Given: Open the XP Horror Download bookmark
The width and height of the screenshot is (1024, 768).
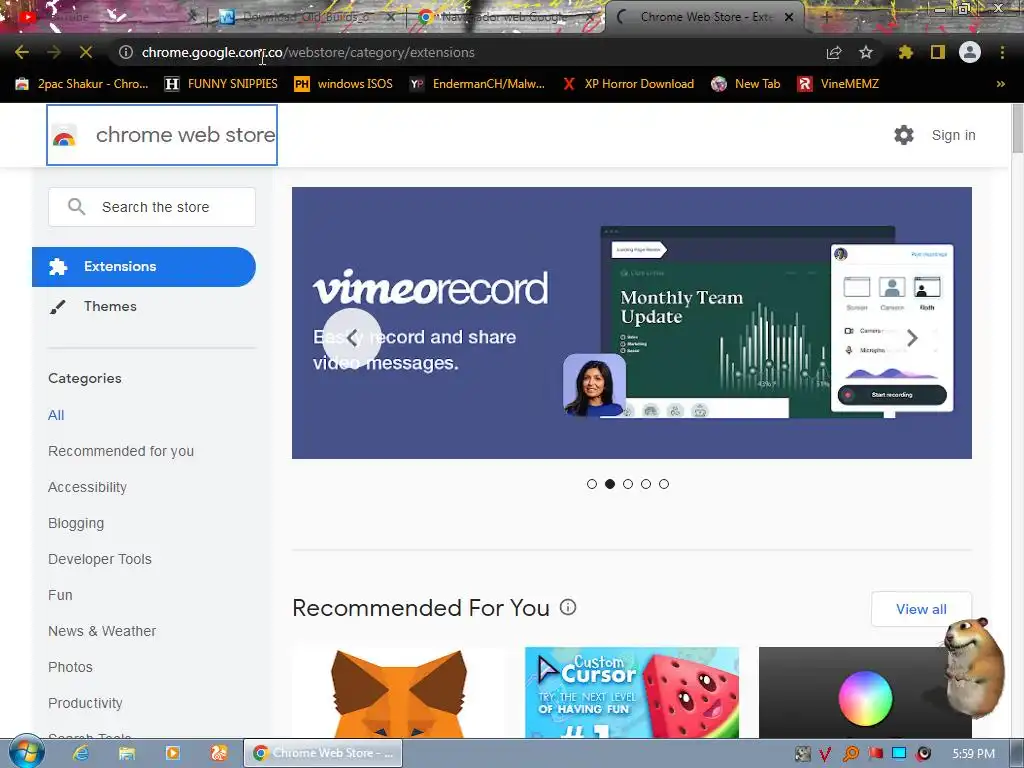Looking at the screenshot, I should click(629, 84).
